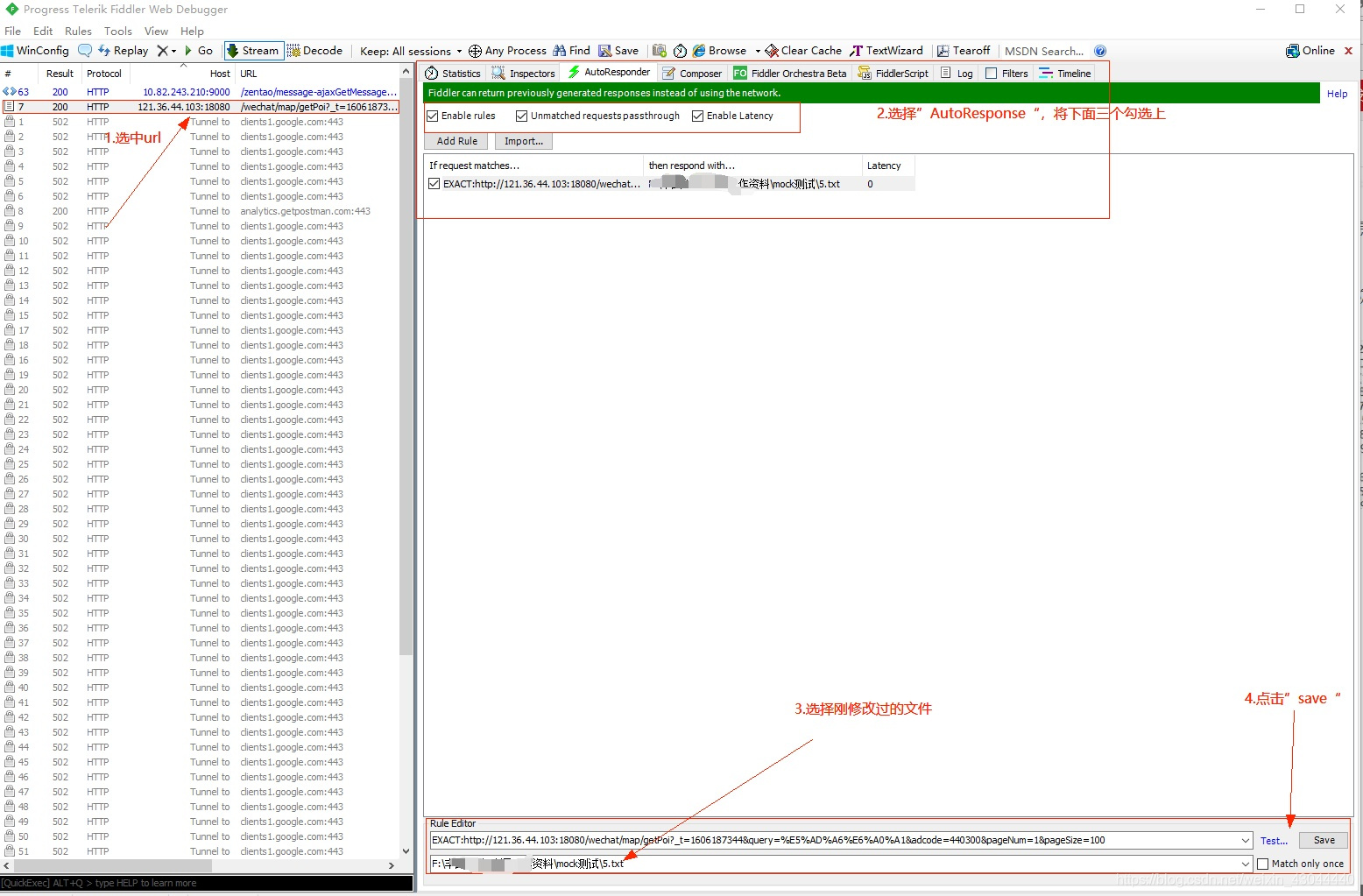Click the timer stopwatch icon
The height and width of the screenshot is (896, 1363).
tap(680, 51)
